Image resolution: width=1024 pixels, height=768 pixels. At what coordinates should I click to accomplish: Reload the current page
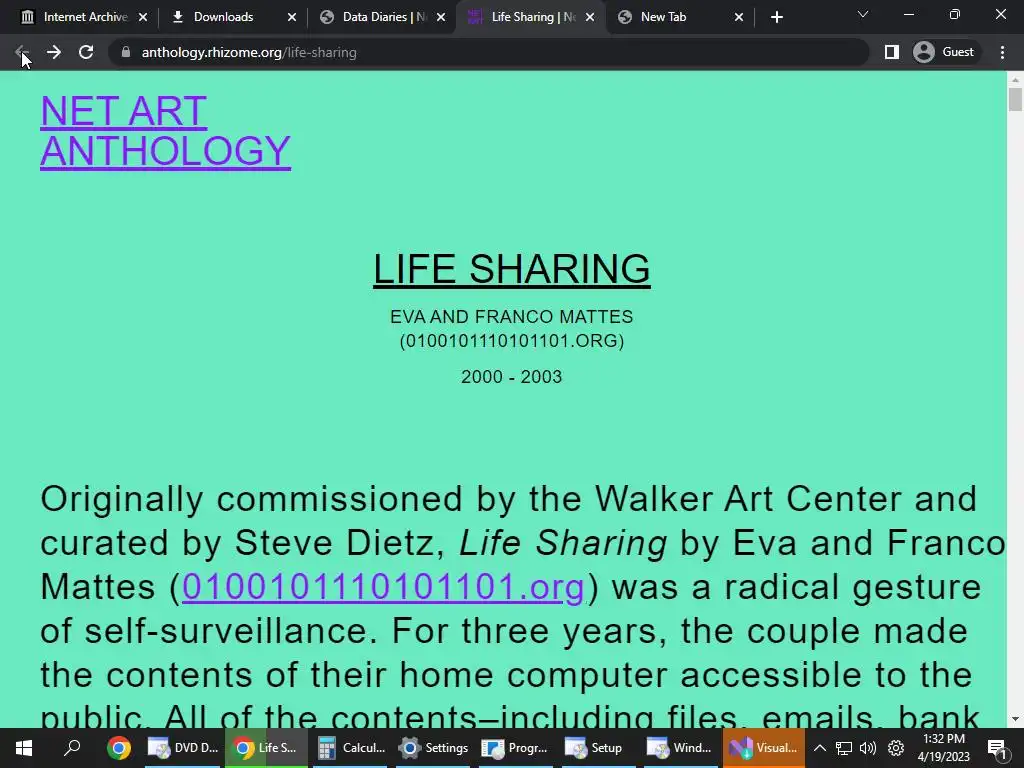(86, 52)
